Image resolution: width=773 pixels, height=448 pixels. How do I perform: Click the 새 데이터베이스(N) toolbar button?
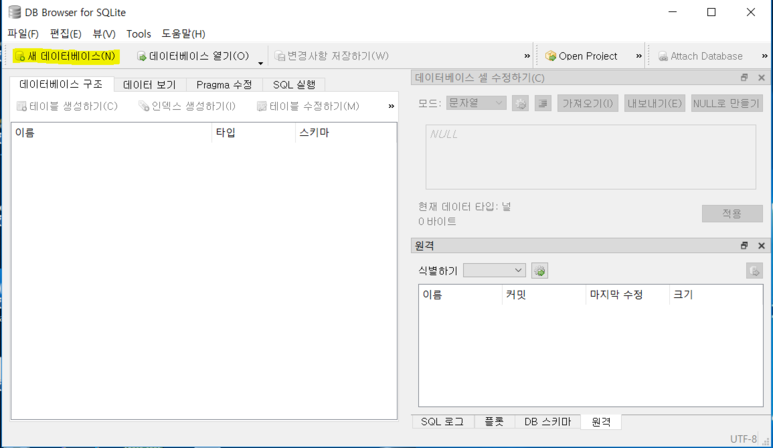click(x=65, y=56)
